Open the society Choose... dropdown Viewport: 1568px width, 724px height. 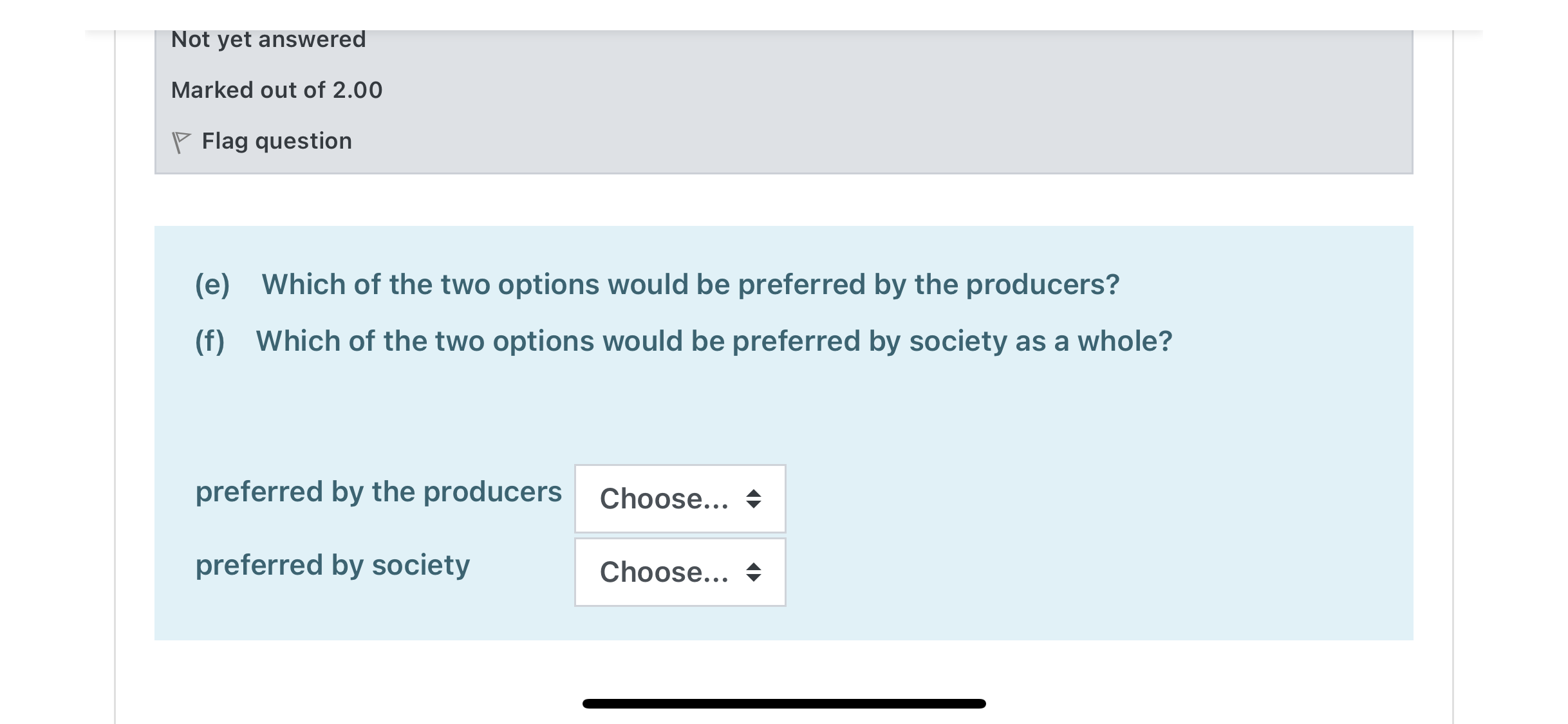coord(680,572)
